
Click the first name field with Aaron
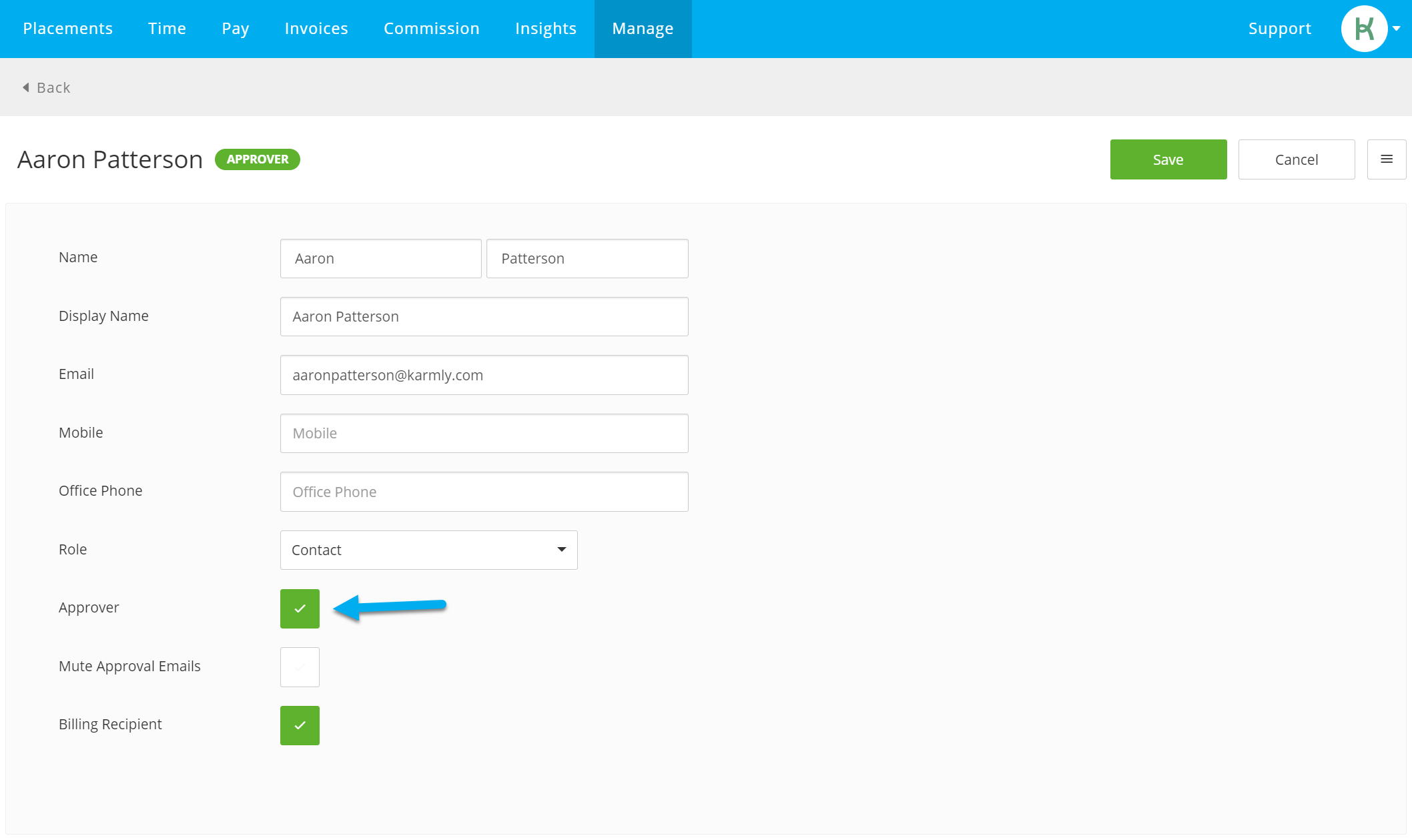coord(380,258)
